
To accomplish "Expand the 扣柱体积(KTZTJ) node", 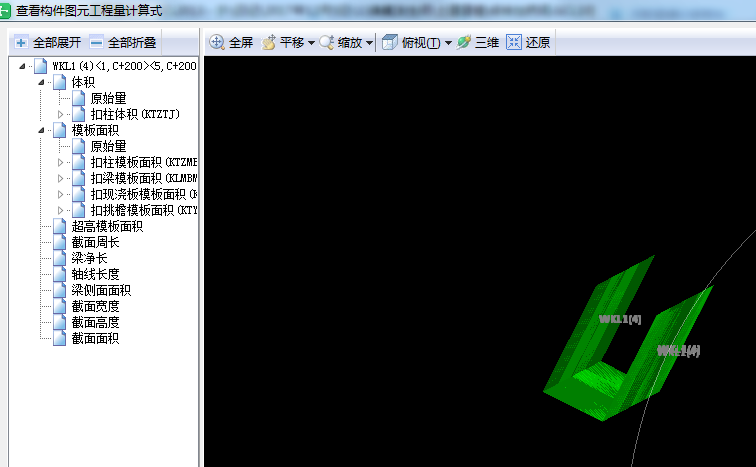I will coord(60,114).
